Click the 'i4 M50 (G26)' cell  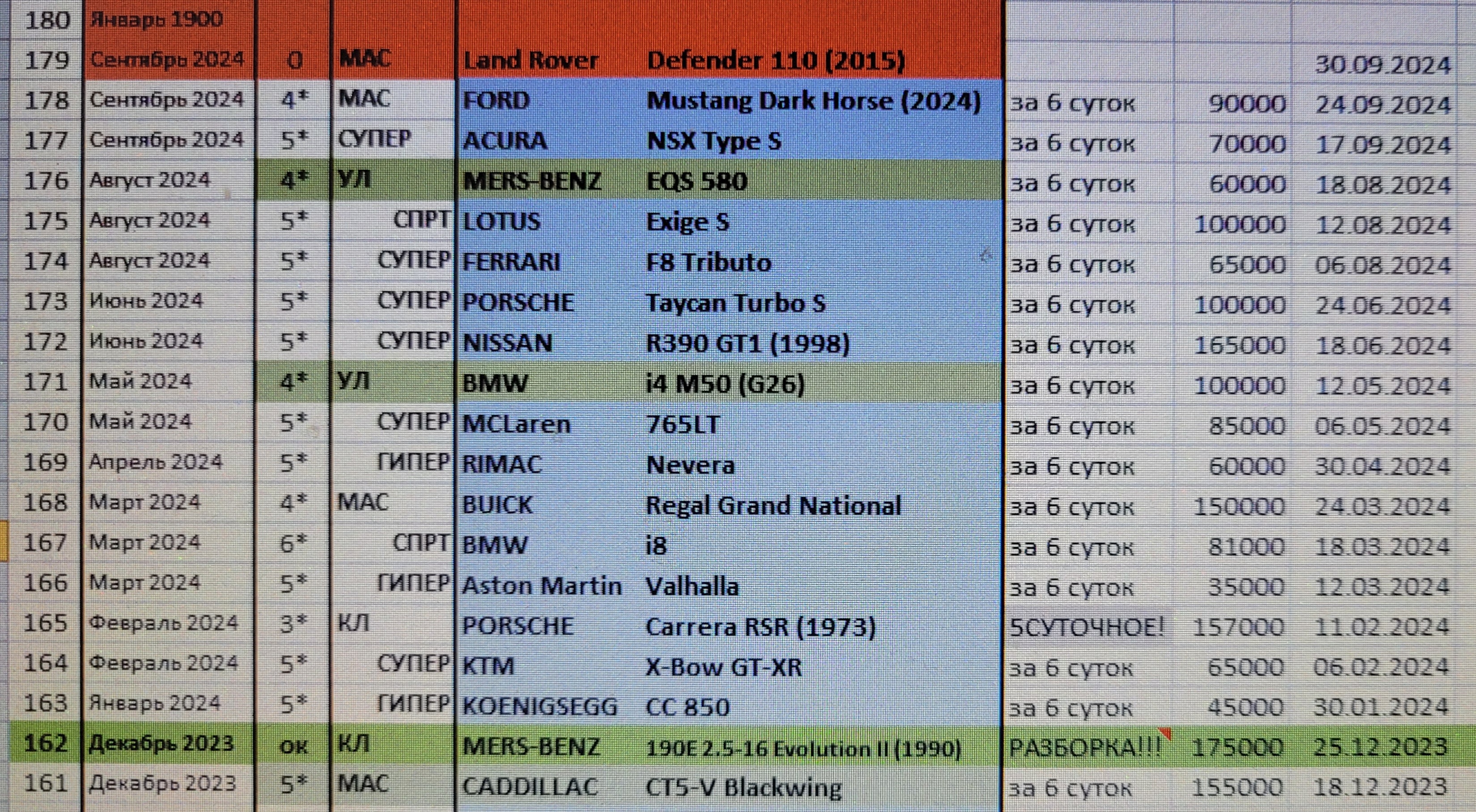point(823,383)
